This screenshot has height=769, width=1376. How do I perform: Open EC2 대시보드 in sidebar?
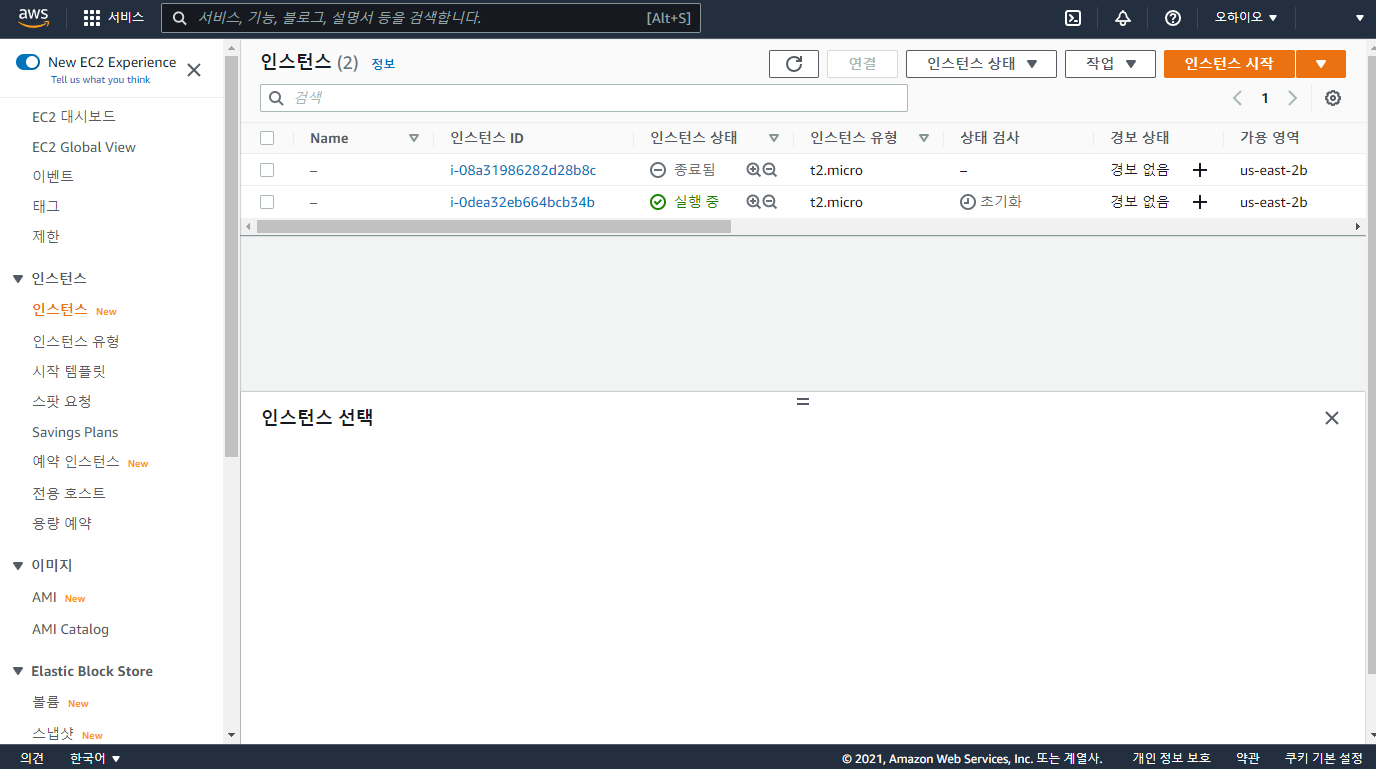coord(74,117)
